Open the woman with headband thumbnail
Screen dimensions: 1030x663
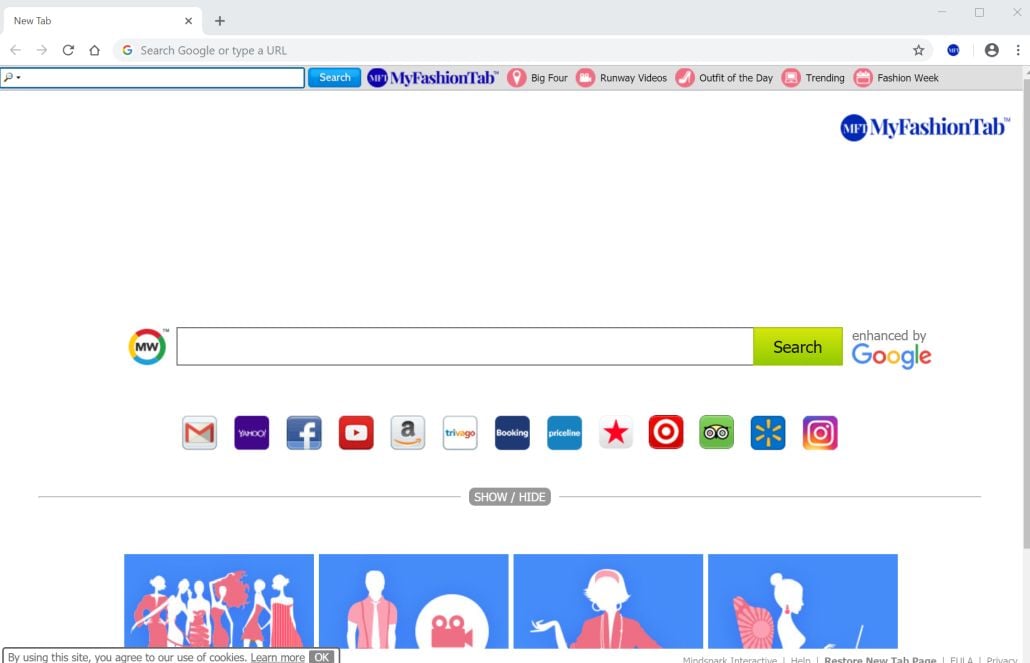[608, 601]
